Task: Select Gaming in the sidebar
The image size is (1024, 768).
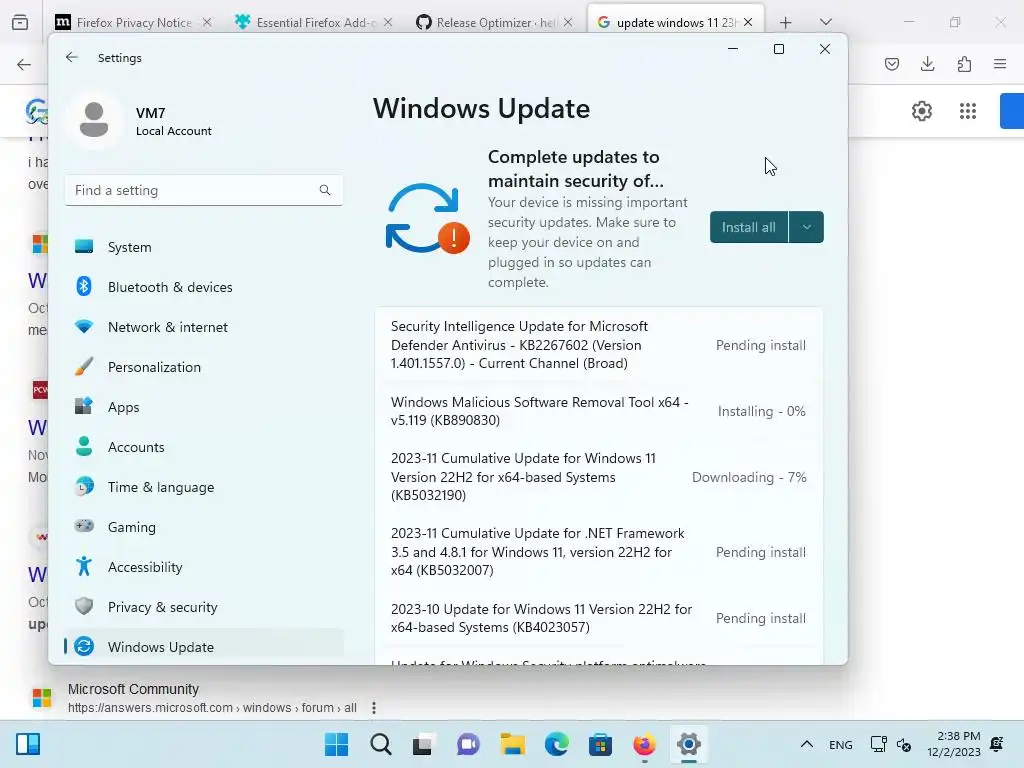Action: click(x=204, y=526)
